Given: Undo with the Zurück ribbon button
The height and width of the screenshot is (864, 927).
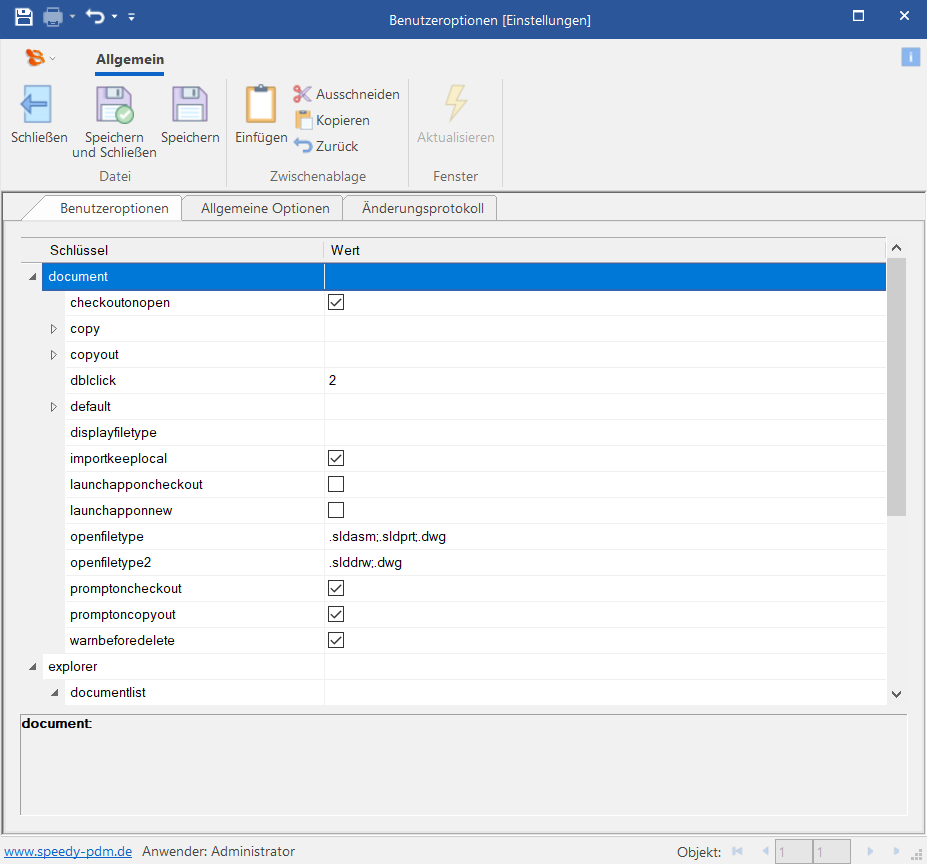Looking at the screenshot, I should 303,146.
